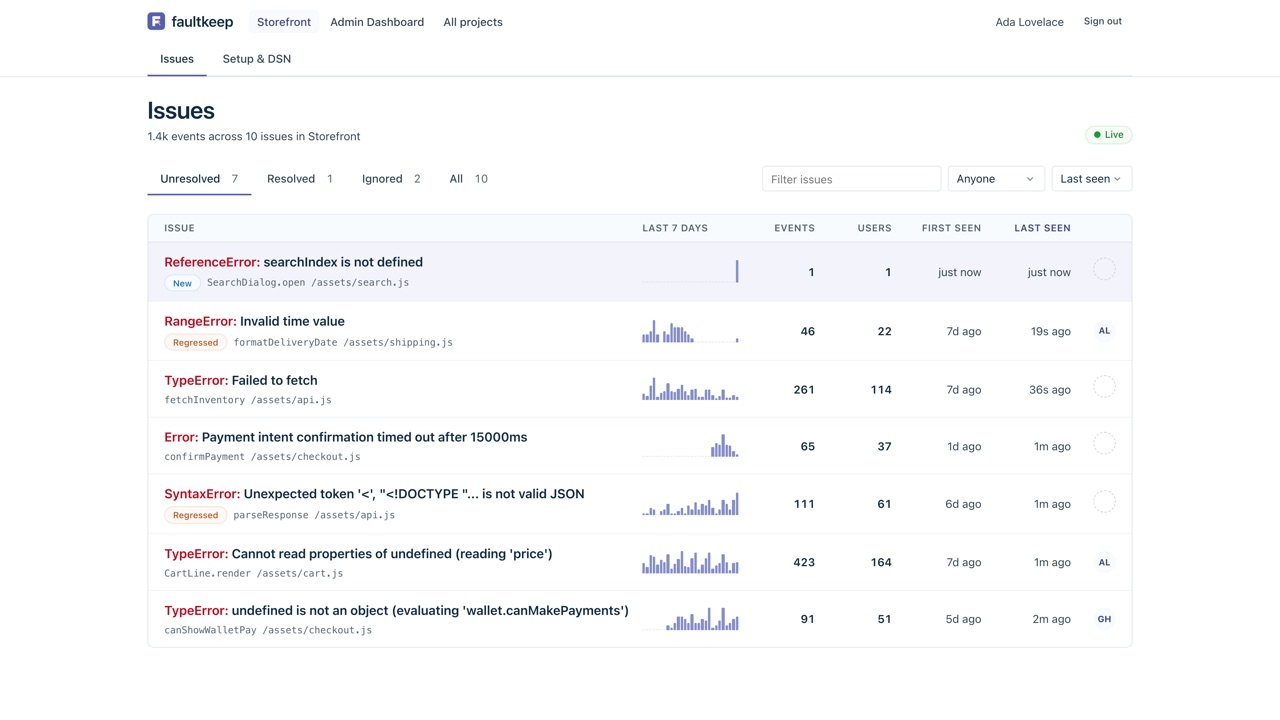The image size is (1280, 720).
Task: Open the wallet.canMakePayments TypeError issue
Action: point(396,611)
